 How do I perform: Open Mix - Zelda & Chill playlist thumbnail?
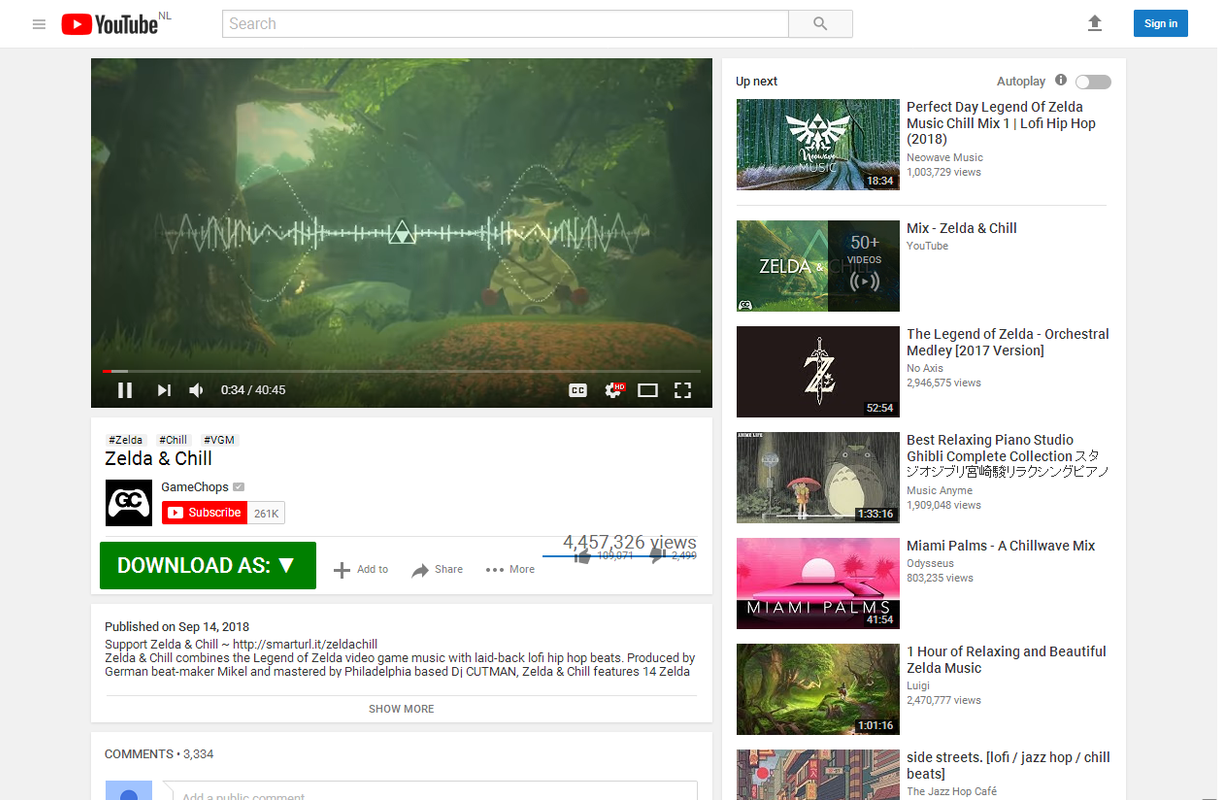click(x=818, y=266)
